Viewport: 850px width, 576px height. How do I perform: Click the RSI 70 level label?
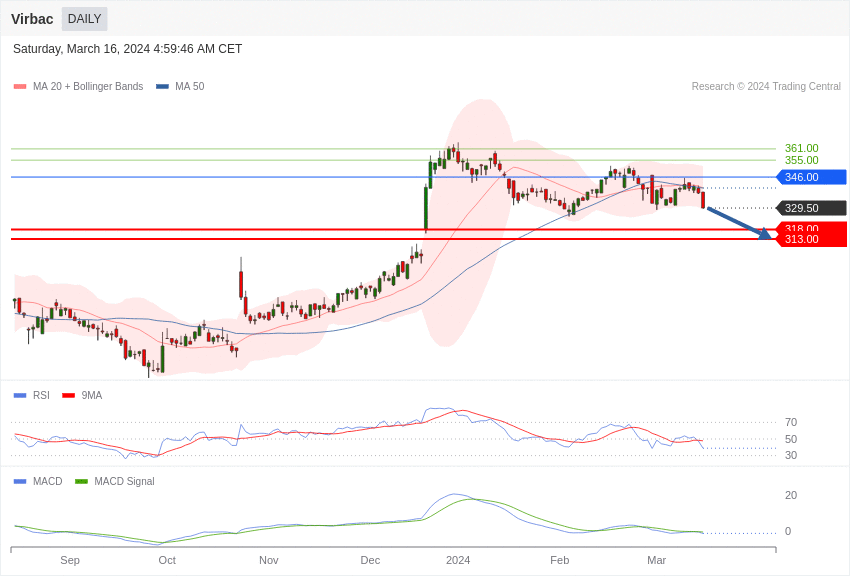[790, 422]
